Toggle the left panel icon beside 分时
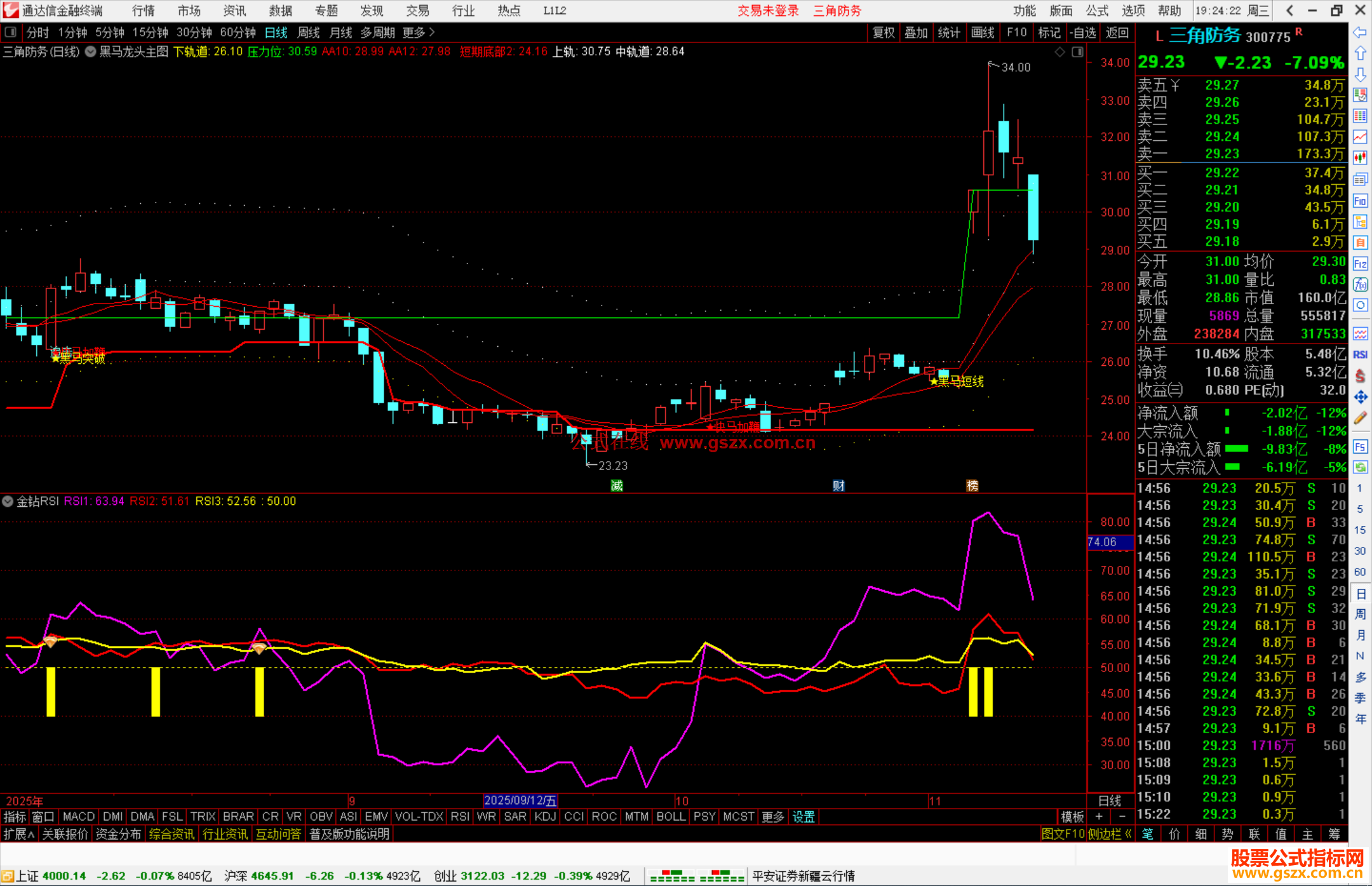 click(x=11, y=32)
